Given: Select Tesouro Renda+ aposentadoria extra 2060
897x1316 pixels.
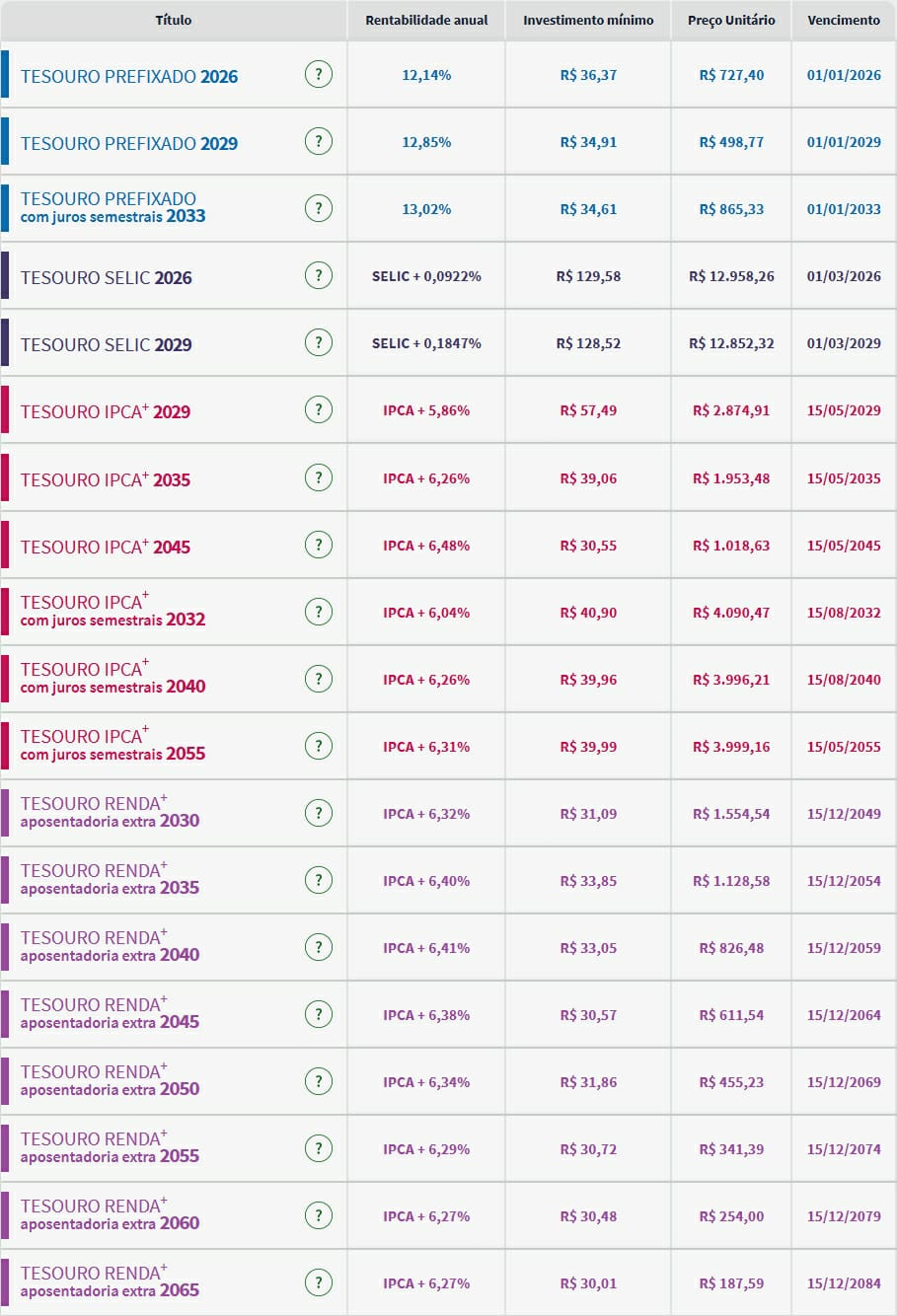Looking at the screenshot, I should pyautogui.click(x=111, y=1213).
